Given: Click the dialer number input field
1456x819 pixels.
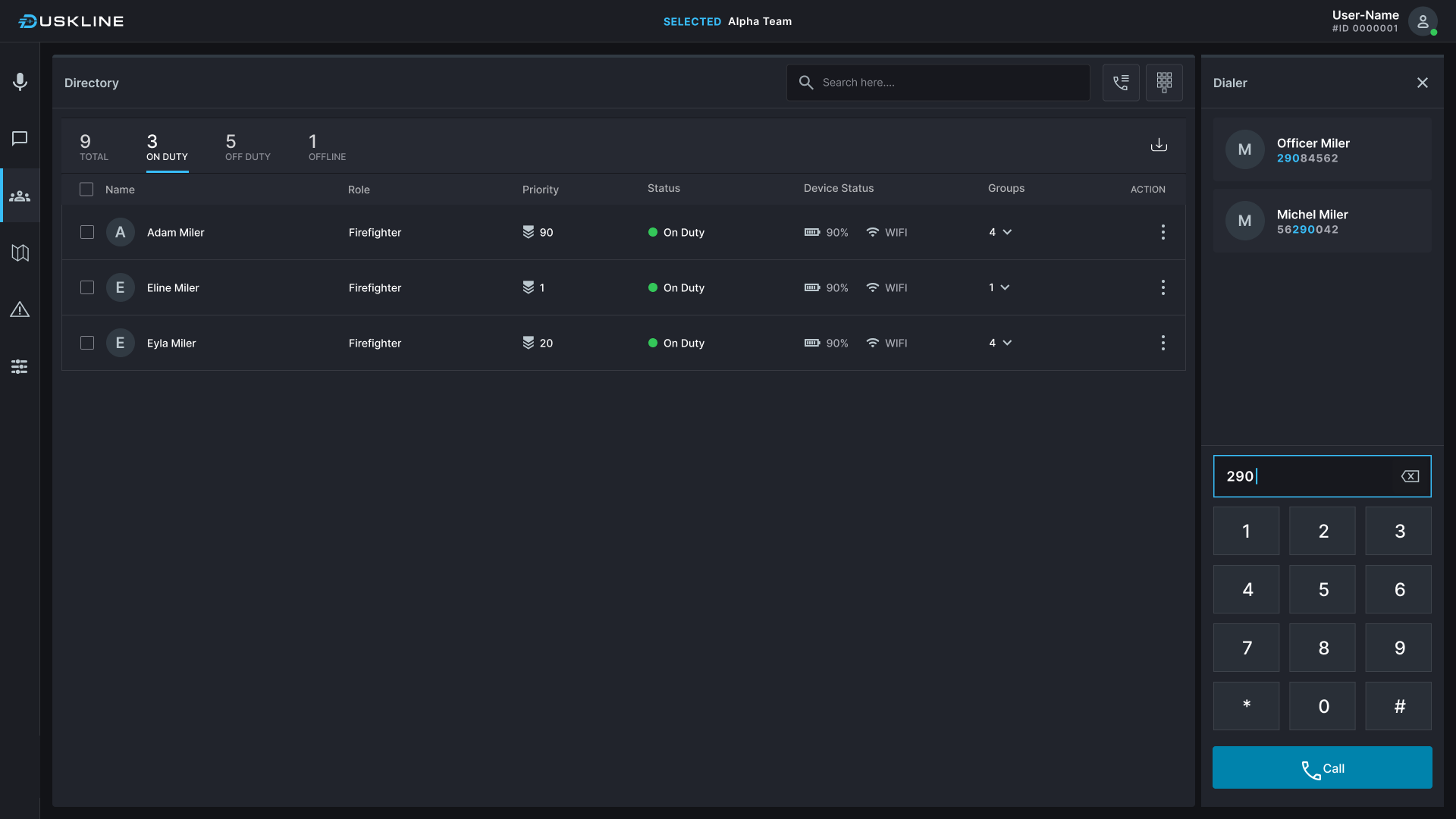Looking at the screenshot, I should tap(1322, 476).
